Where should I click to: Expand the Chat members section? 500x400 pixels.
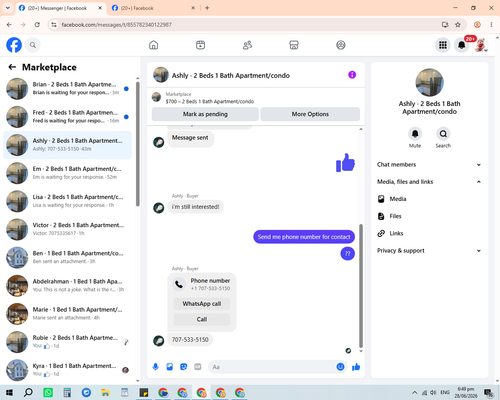point(429,165)
